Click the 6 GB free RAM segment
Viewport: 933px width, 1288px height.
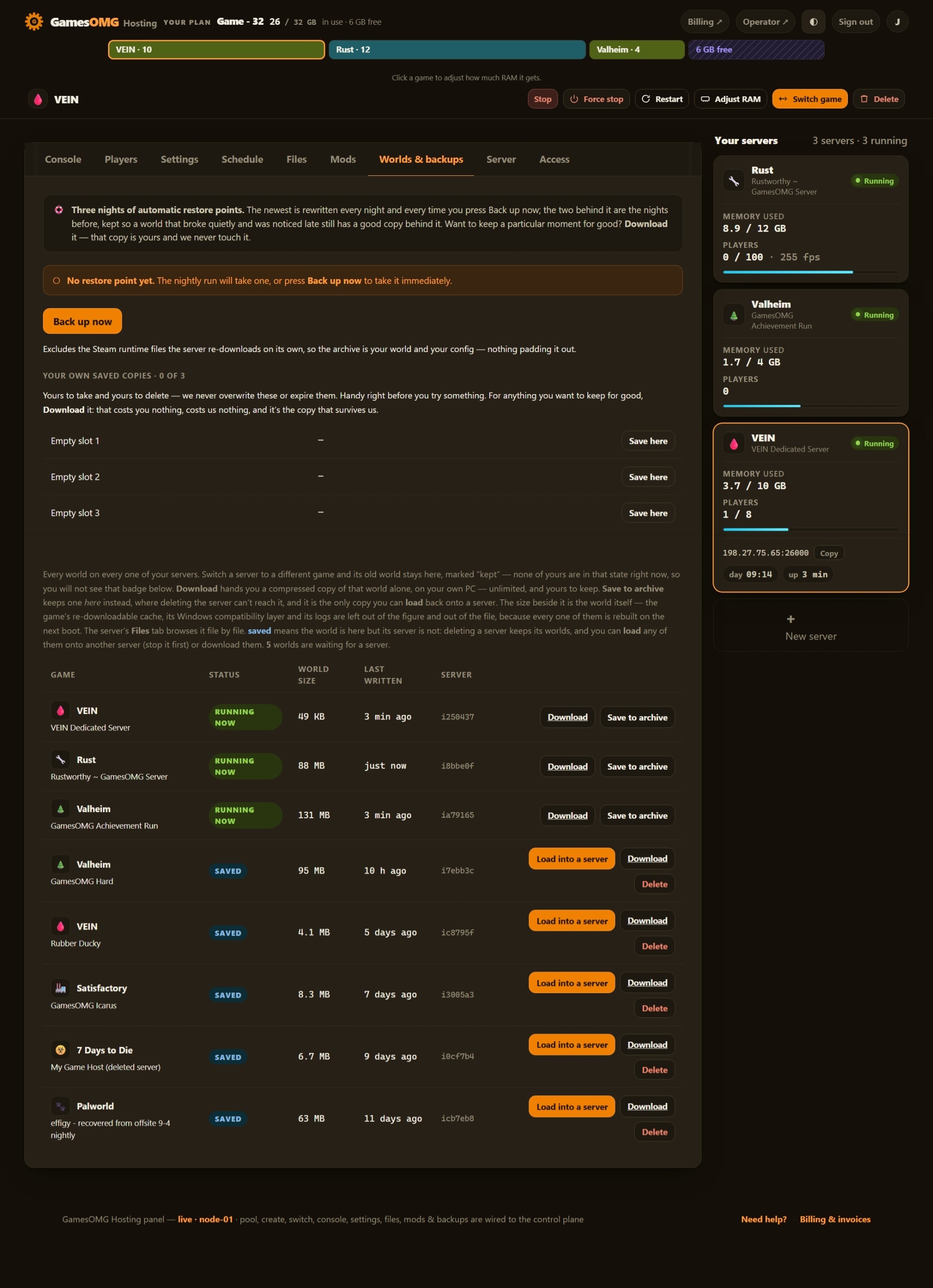tap(756, 50)
